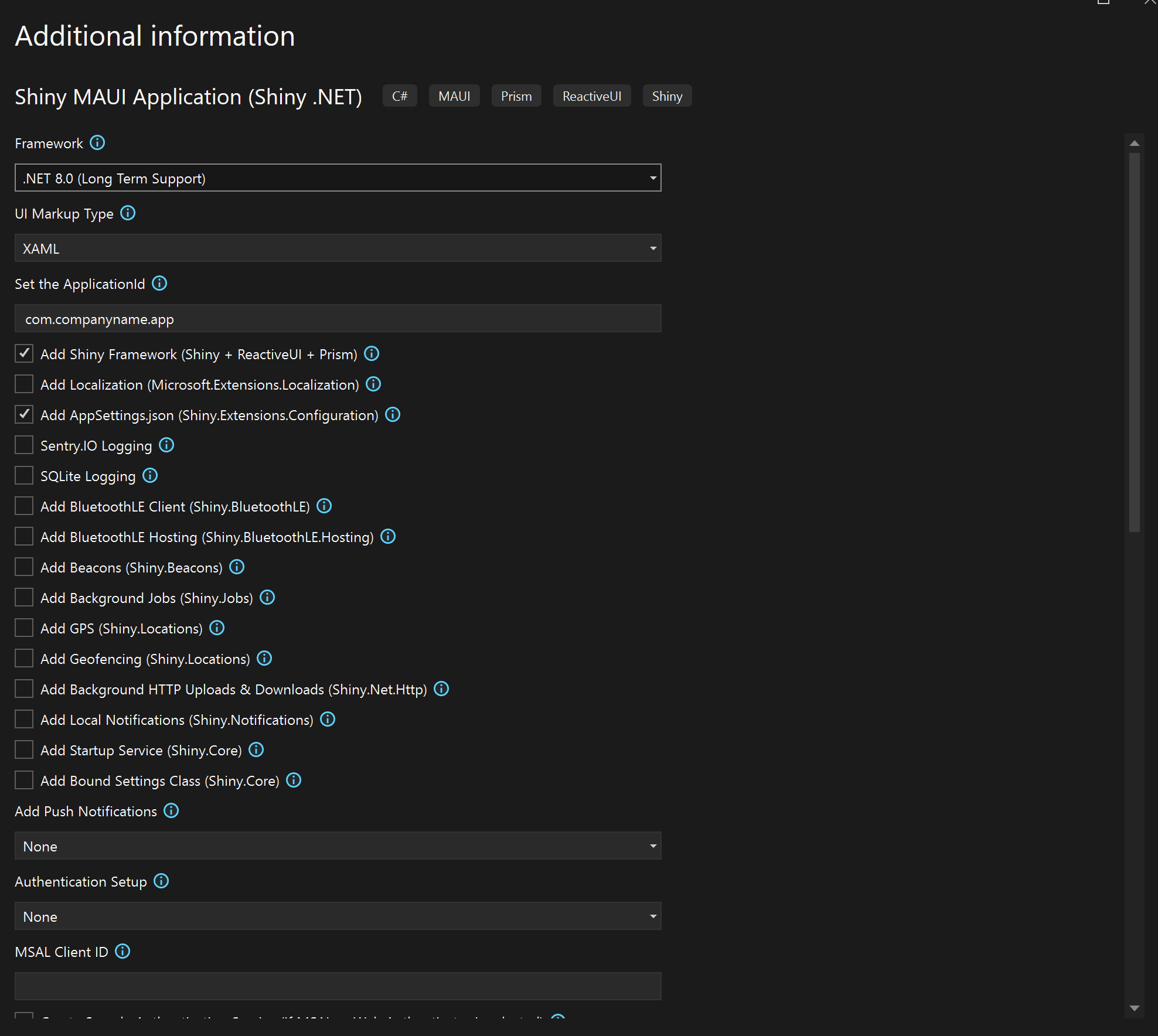Show info for Add Beacons option
1158x1036 pixels.
click(x=237, y=567)
